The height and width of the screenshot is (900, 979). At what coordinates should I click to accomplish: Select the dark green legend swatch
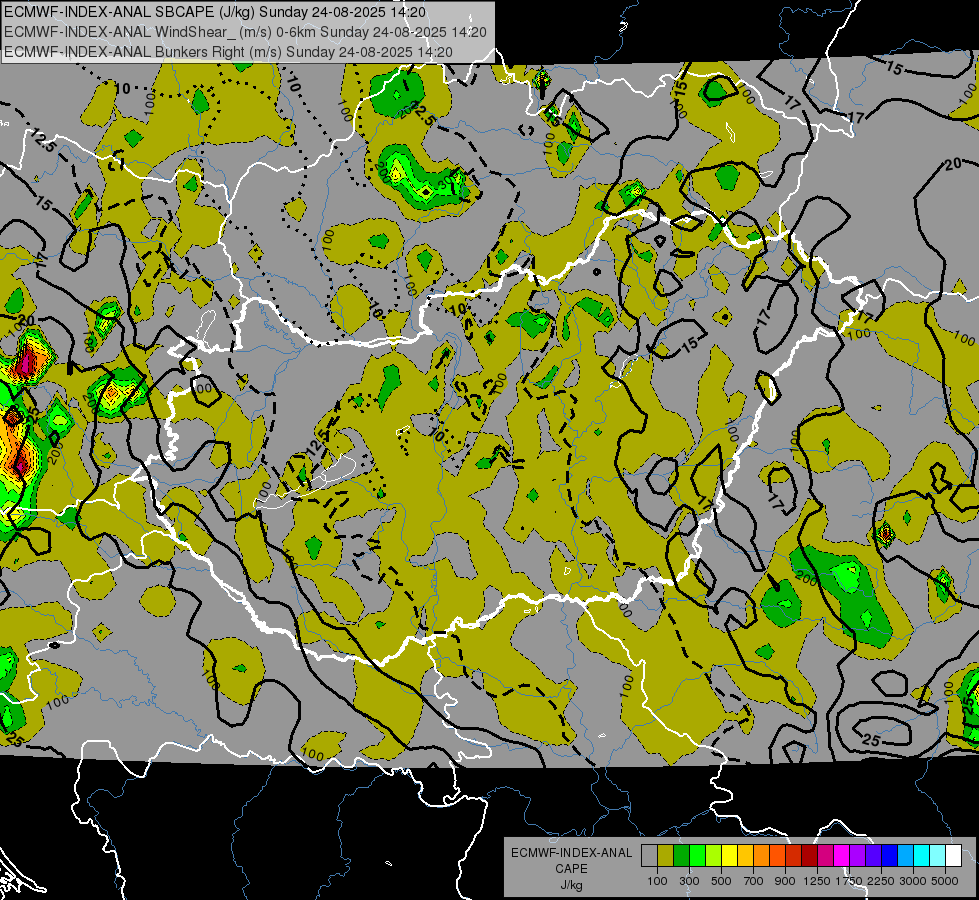coord(681,855)
